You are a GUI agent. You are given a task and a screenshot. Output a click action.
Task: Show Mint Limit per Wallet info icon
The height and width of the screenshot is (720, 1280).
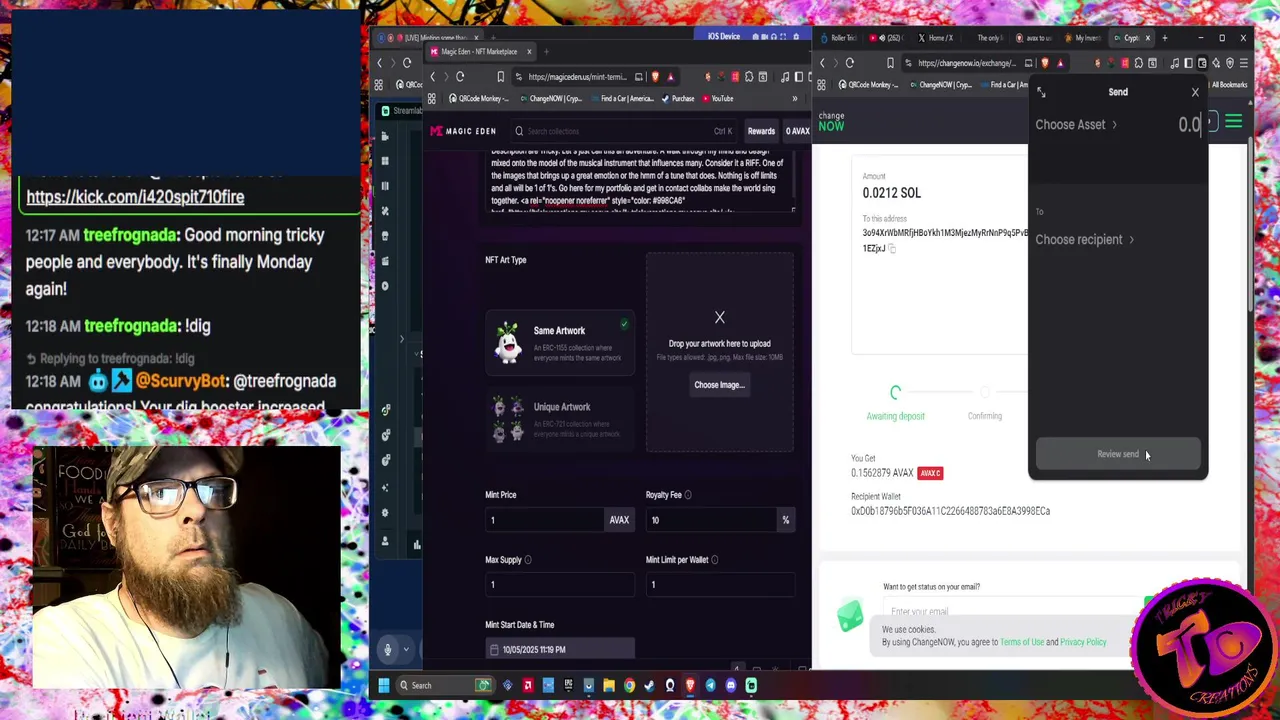714,560
